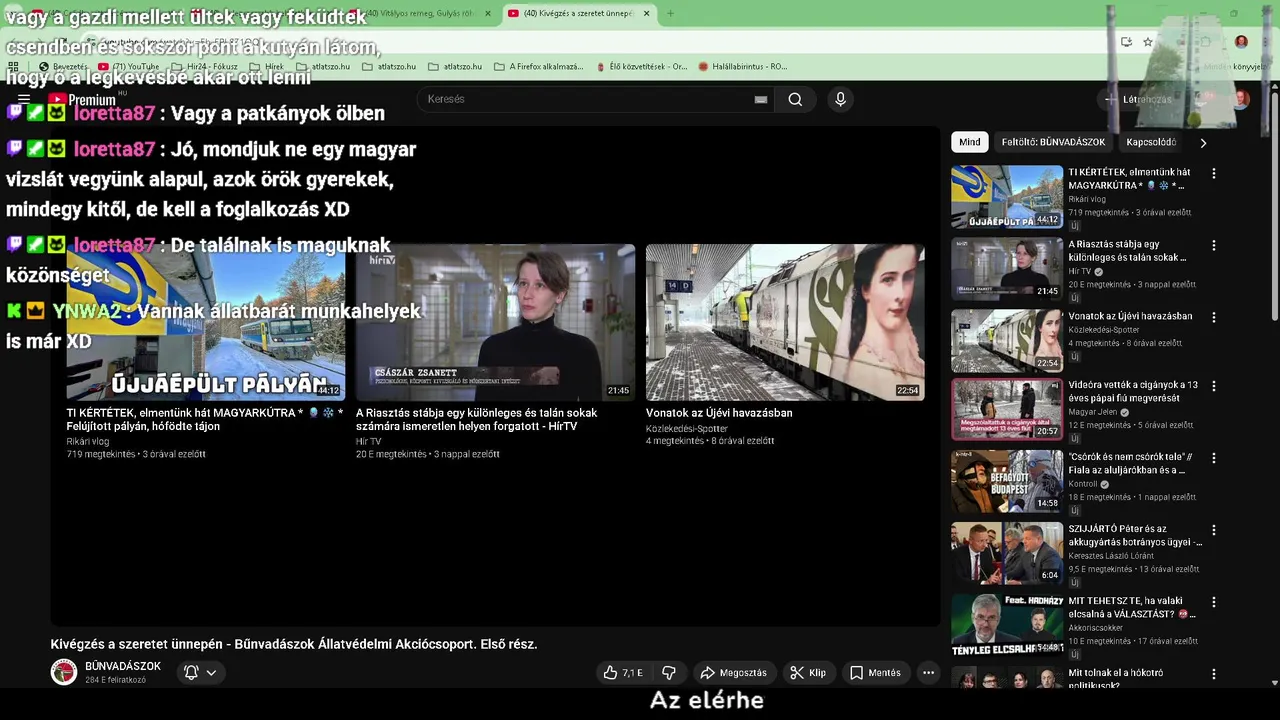Expand notification options chevron next to bell
The height and width of the screenshot is (720, 1280).
coord(211,673)
